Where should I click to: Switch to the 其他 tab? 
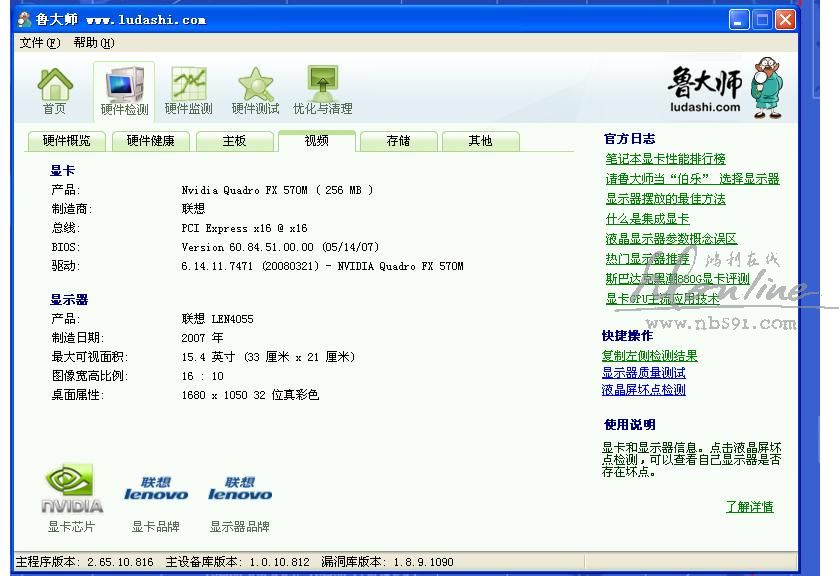coord(481,141)
